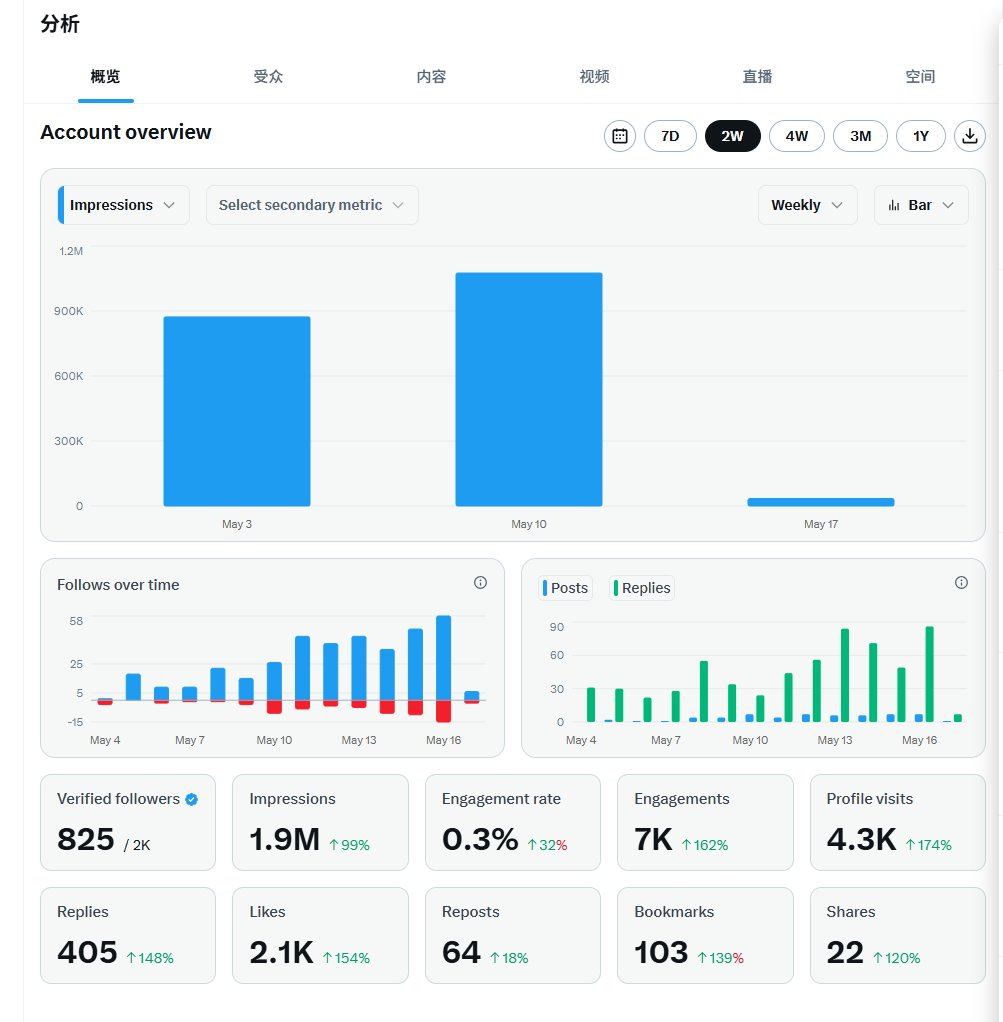Click the Account overview heading
This screenshot has height=1022, width=1003.
(x=126, y=132)
